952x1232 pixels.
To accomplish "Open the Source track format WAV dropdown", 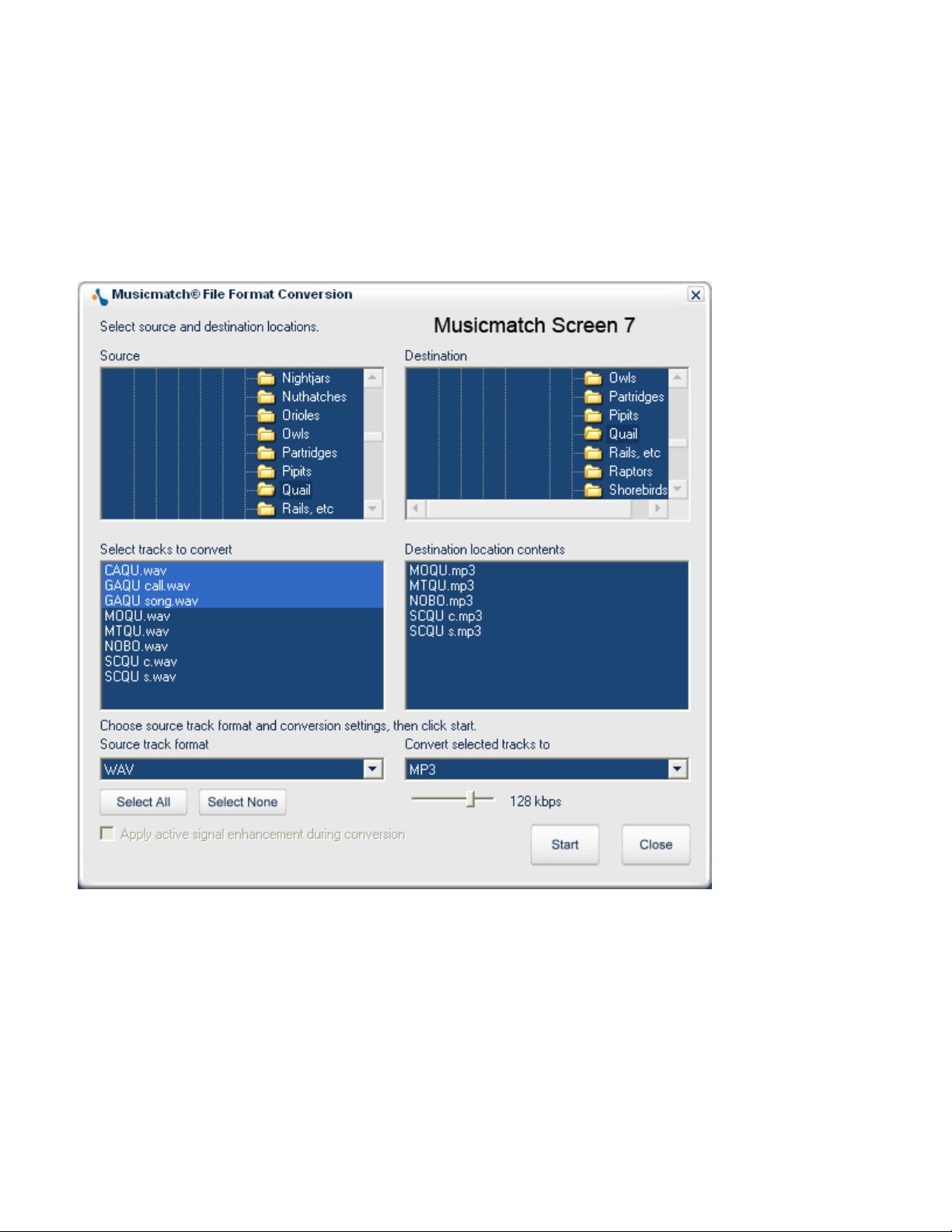I will 373,770.
